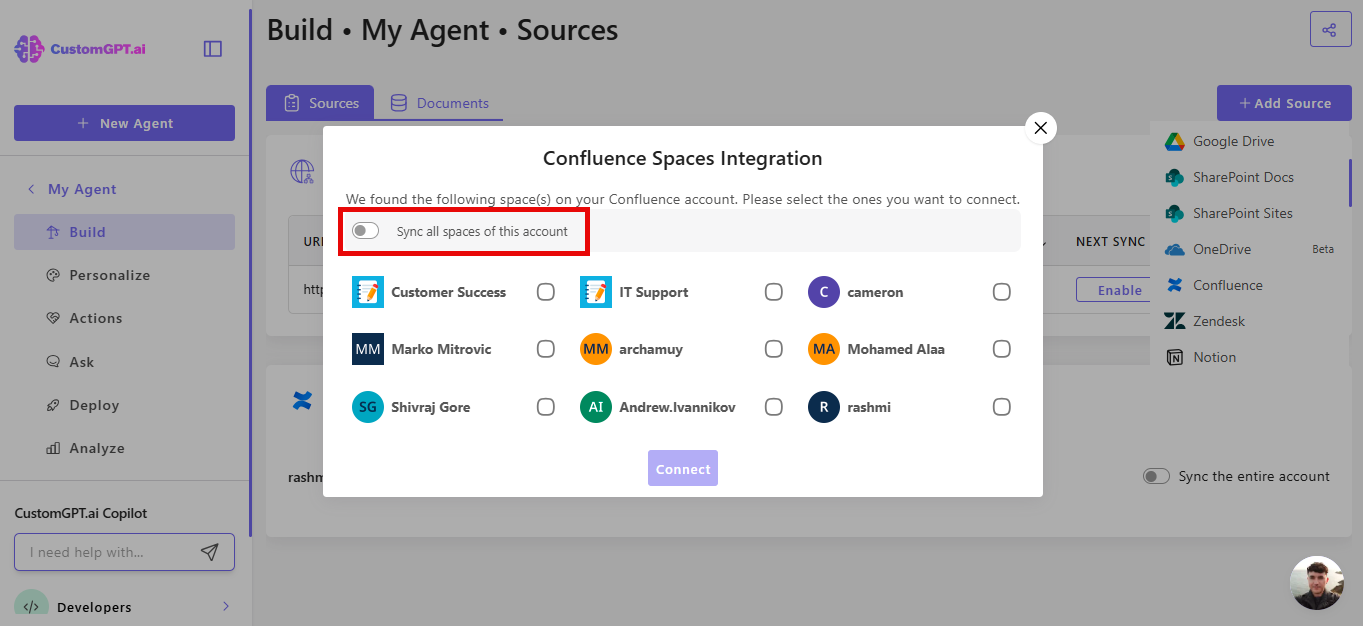Check the Customer Success space checkbox
This screenshot has height=626, width=1363.
pyautogui.click(x=545, y=291)
